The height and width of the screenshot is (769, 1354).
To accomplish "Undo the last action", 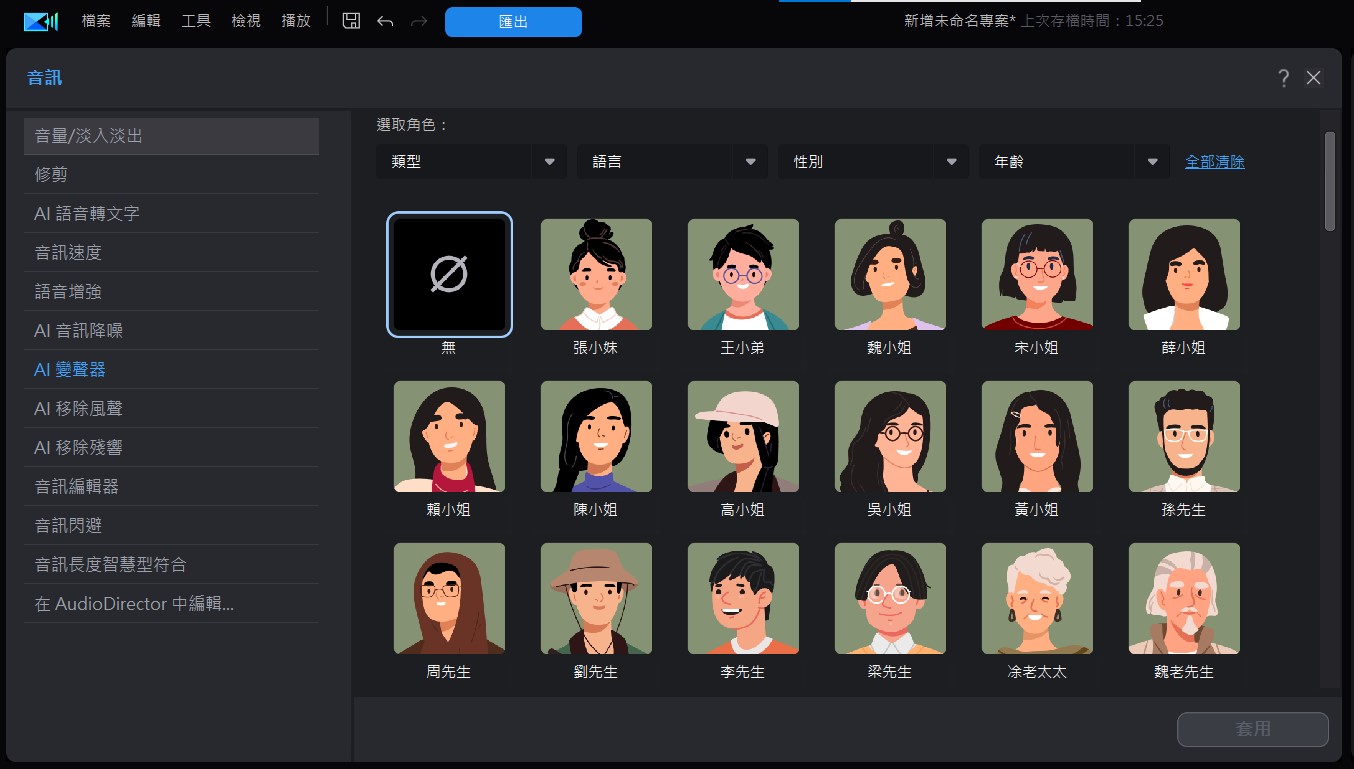I will (x=386, y=21).
